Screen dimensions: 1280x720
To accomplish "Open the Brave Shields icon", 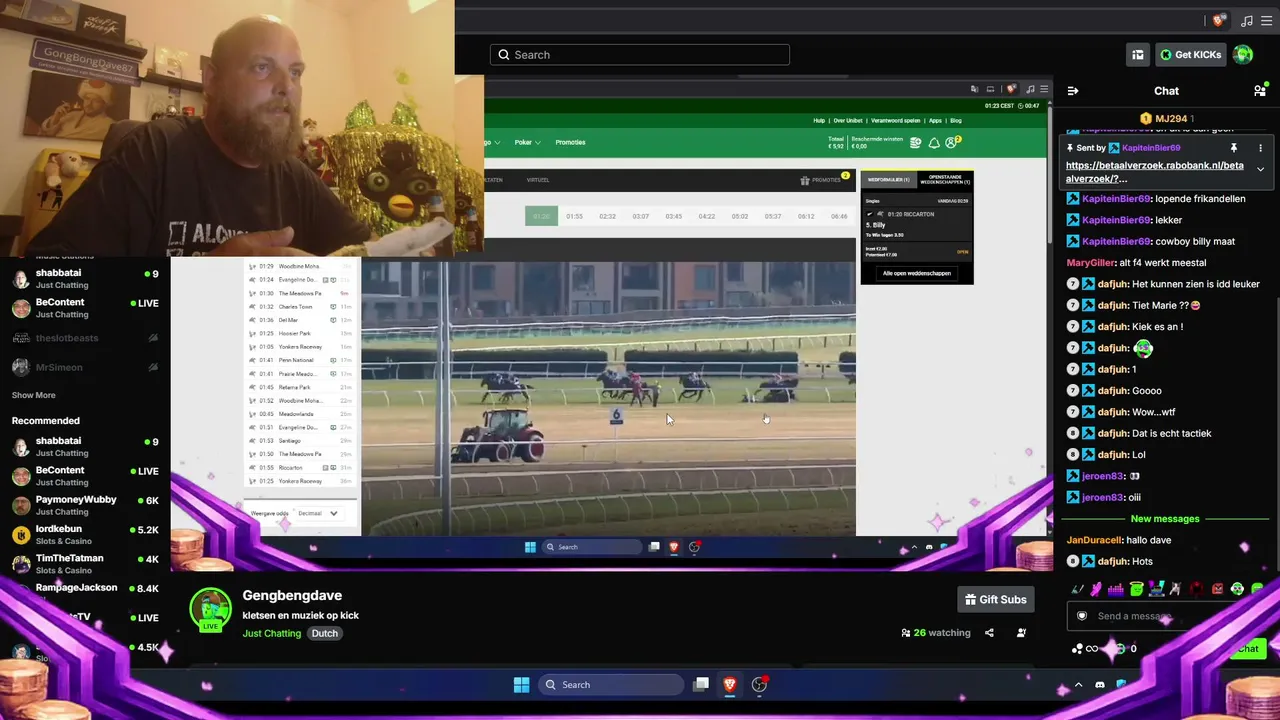I will (x=1219, y=21).
